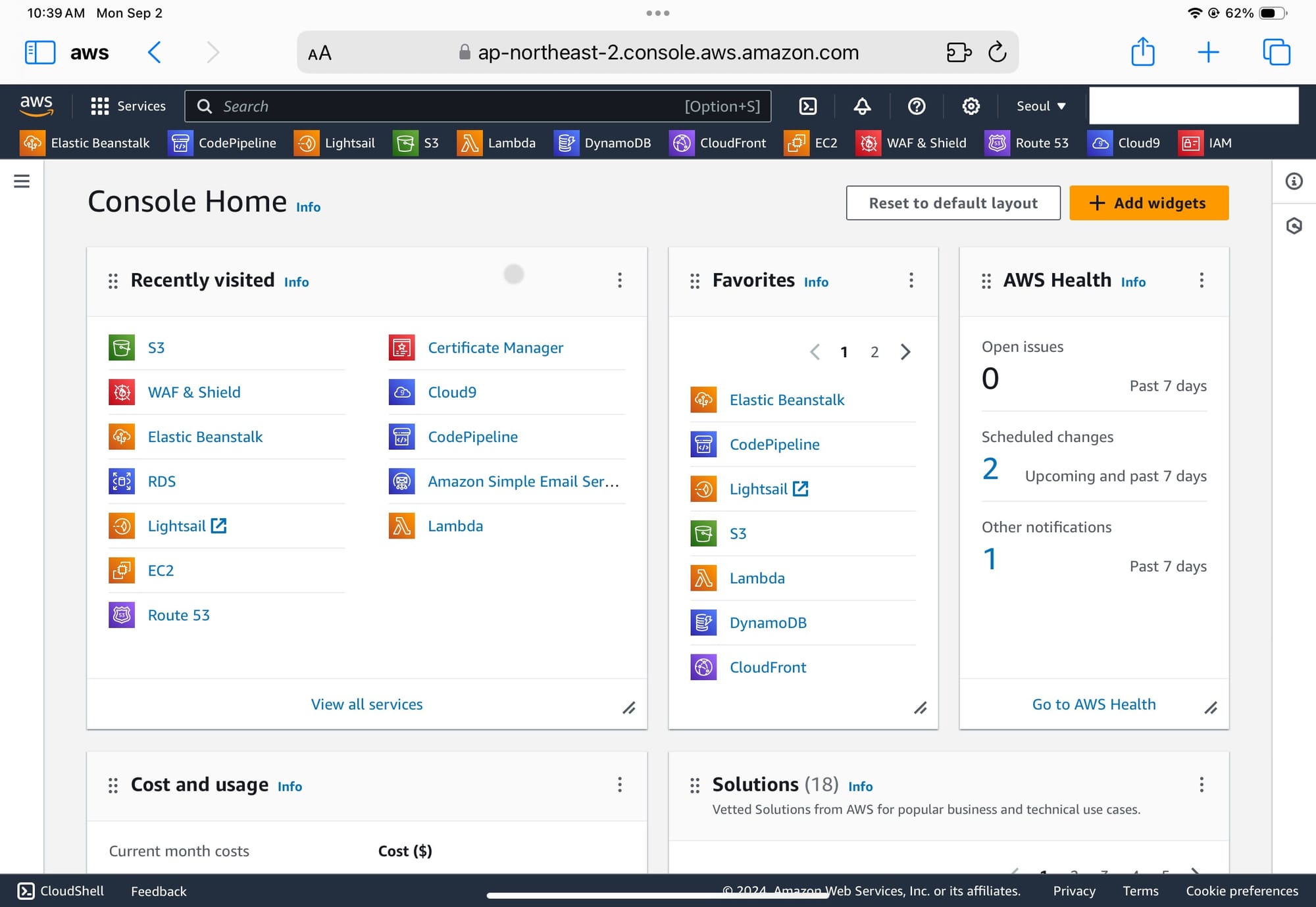Open IAM from the favorites bar

point(1205,143)
